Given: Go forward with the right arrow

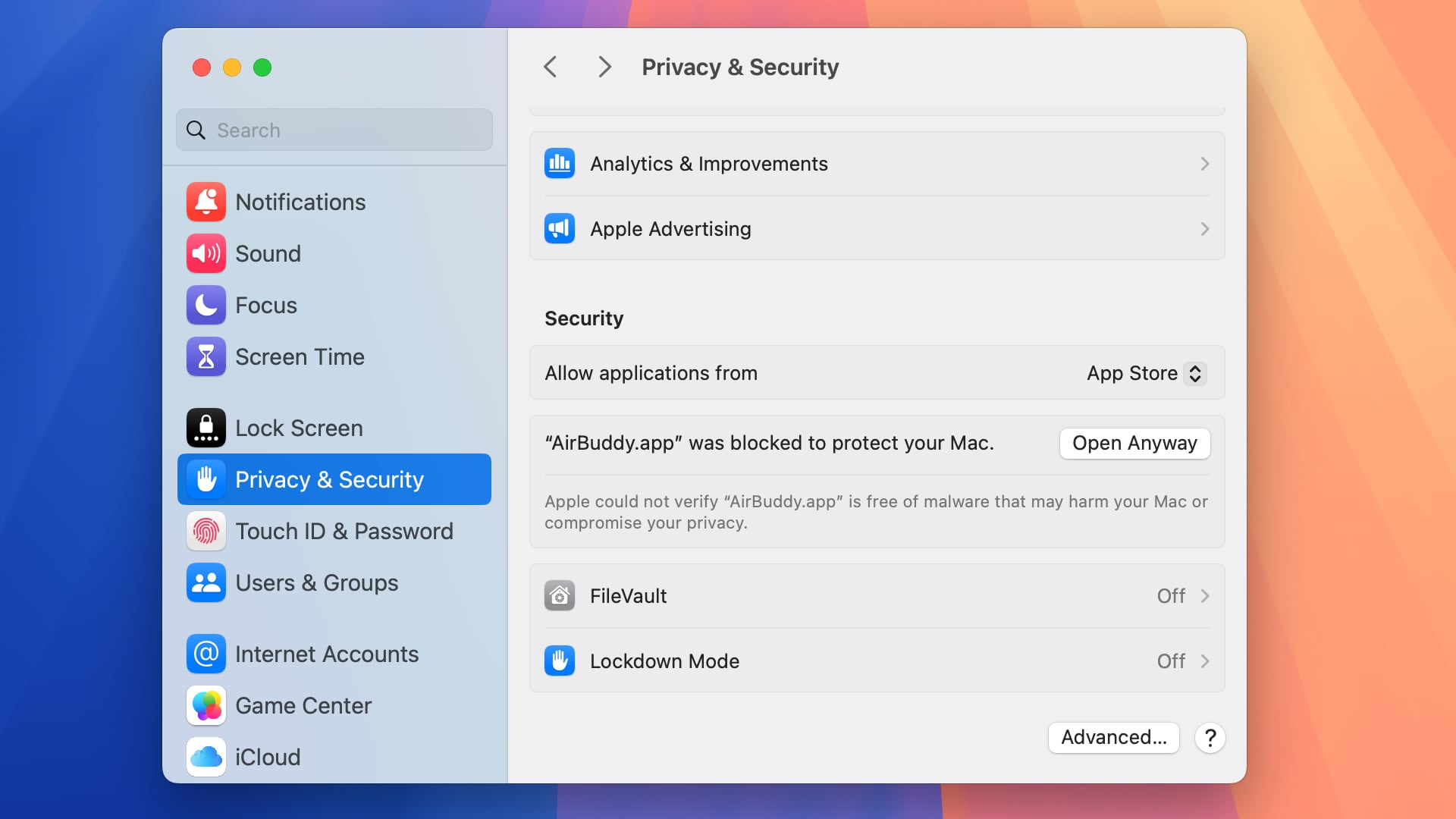Looking at the screenshot, I should point(604,67).
